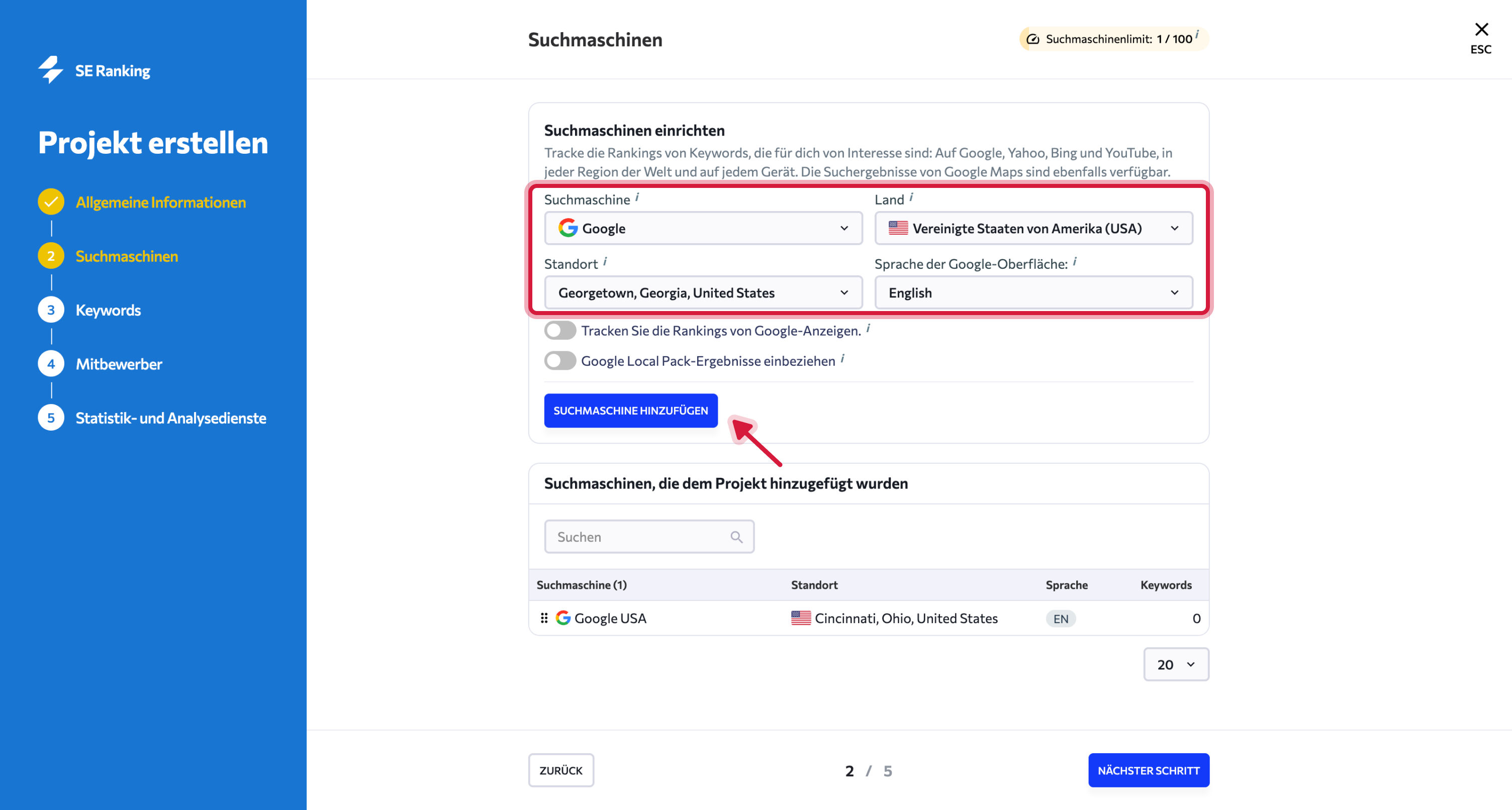1512x810 pixels.
Task: Click the ESC label under close icon
Action: pos(1481,50)
